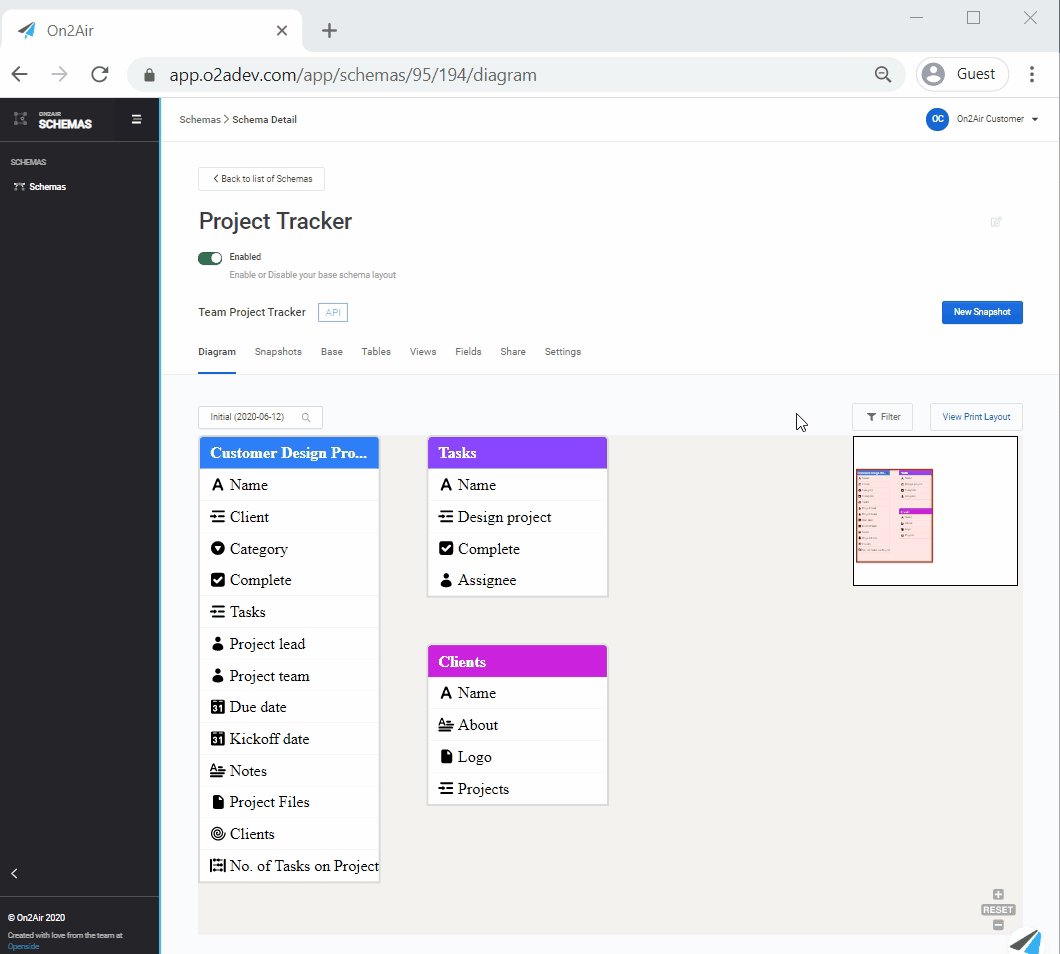This screenshot has width=1060, height=954.
Task: Click the browser zoom magnifier icon
Action: pyautogui.click(x=883, y=74)
